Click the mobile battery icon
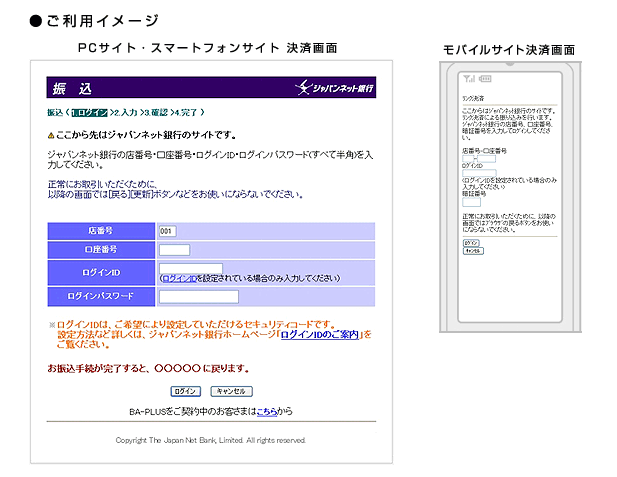The width and height of the screenshot is (617, 477). coord(485,79)
